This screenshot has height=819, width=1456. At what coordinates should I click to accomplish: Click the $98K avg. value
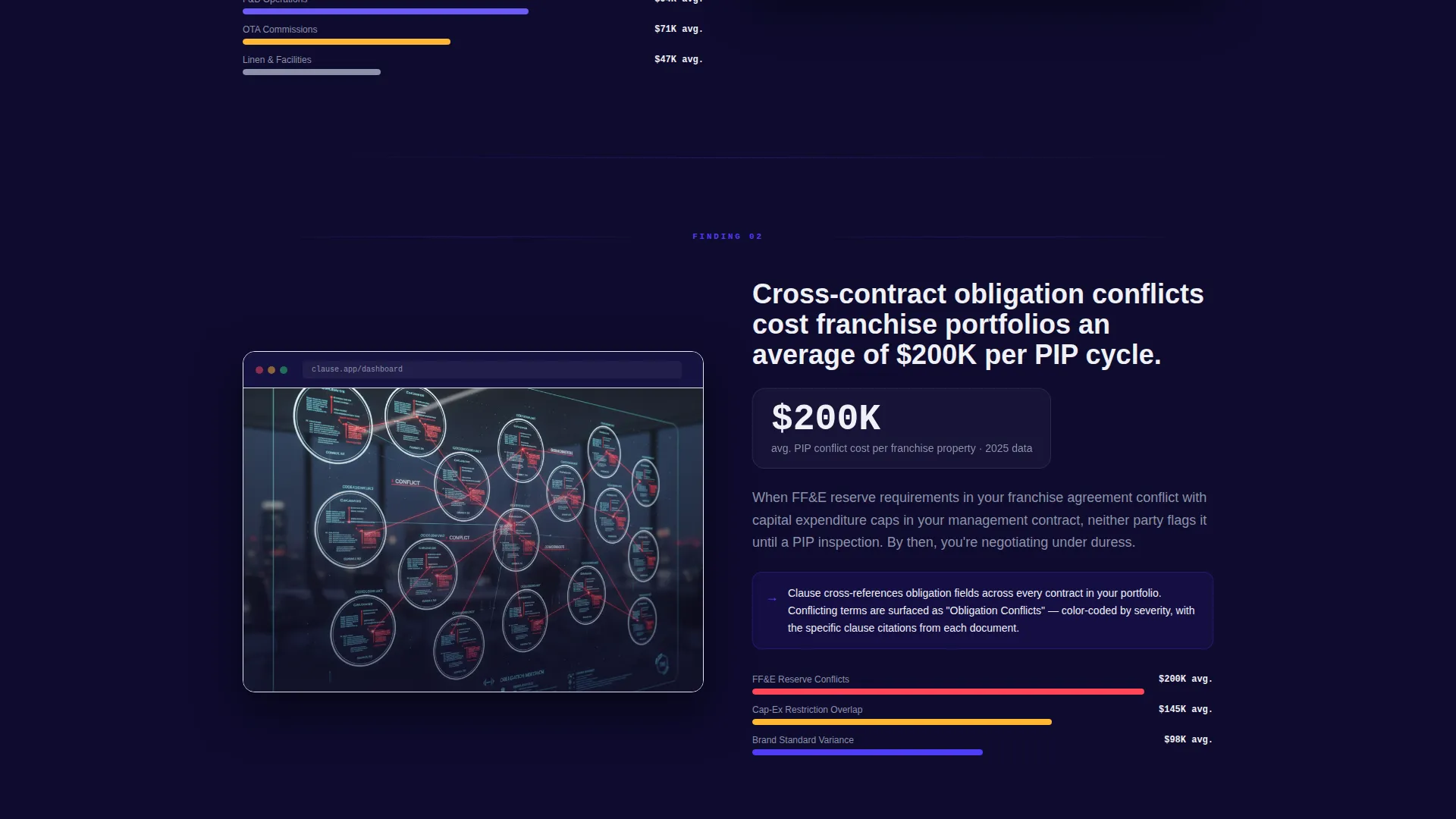1188,740
